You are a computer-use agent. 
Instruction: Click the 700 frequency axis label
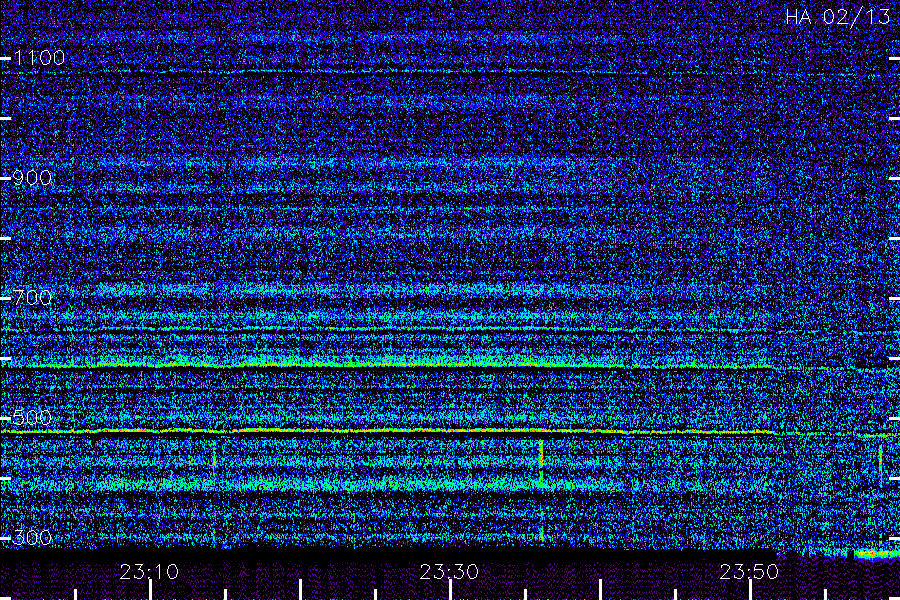point(32,298)
